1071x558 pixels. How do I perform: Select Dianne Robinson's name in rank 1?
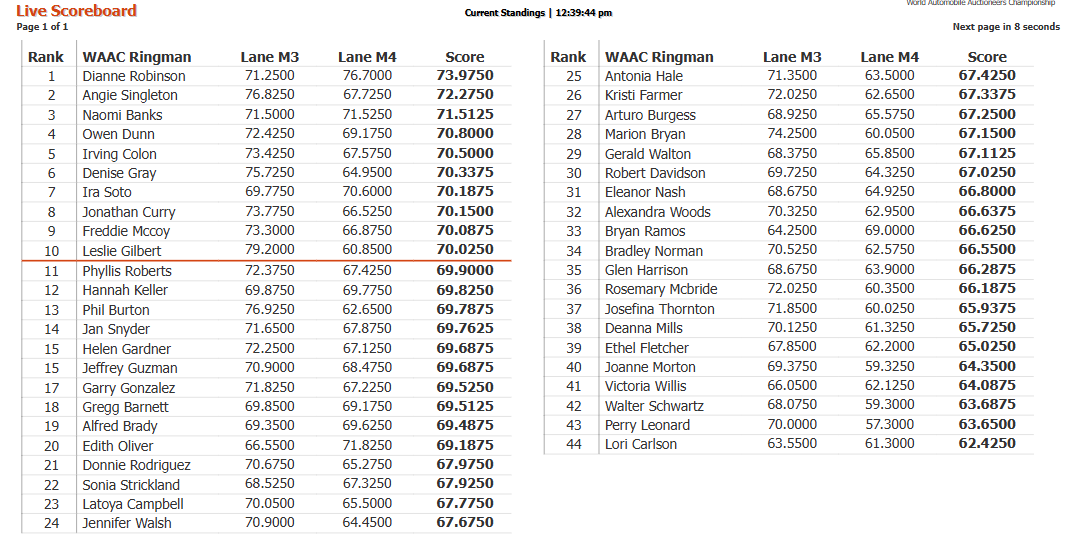pyautogui.click(x=134, y=76)
